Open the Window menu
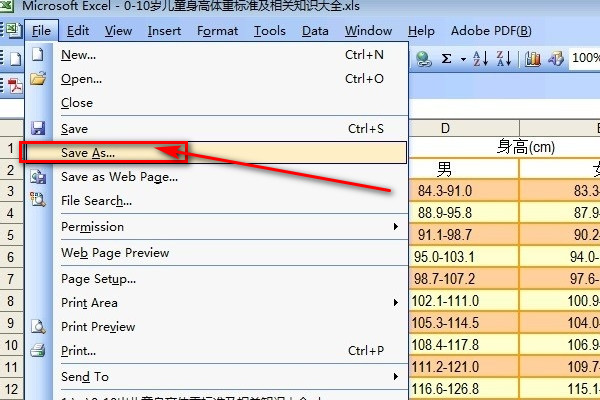The width and height of the screenshot is (600, 400). click(368, 31)
